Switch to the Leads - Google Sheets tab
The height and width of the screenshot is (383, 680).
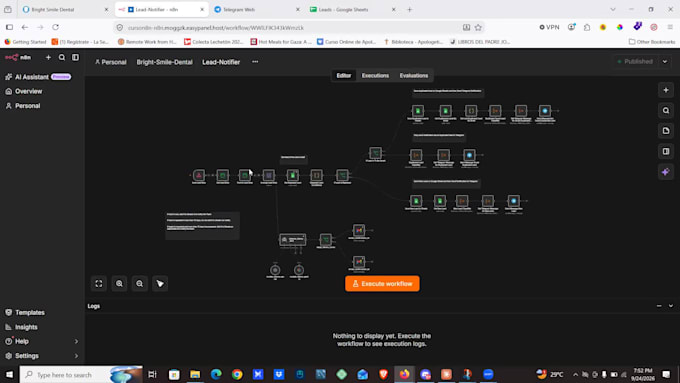tap(353, 9)
